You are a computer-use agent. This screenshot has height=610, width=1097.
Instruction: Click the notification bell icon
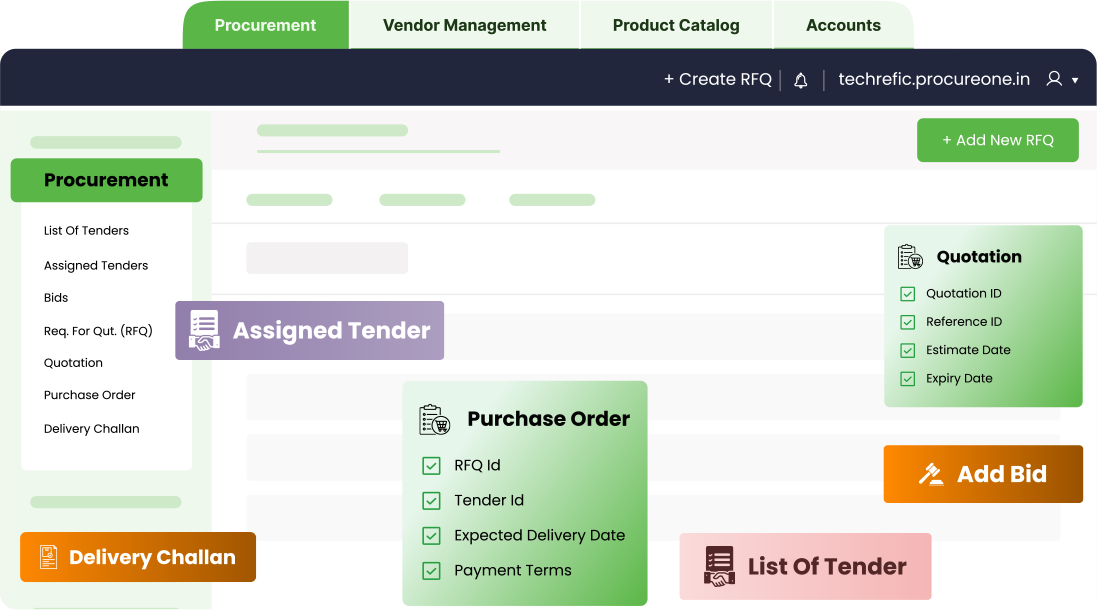[800, 80]
